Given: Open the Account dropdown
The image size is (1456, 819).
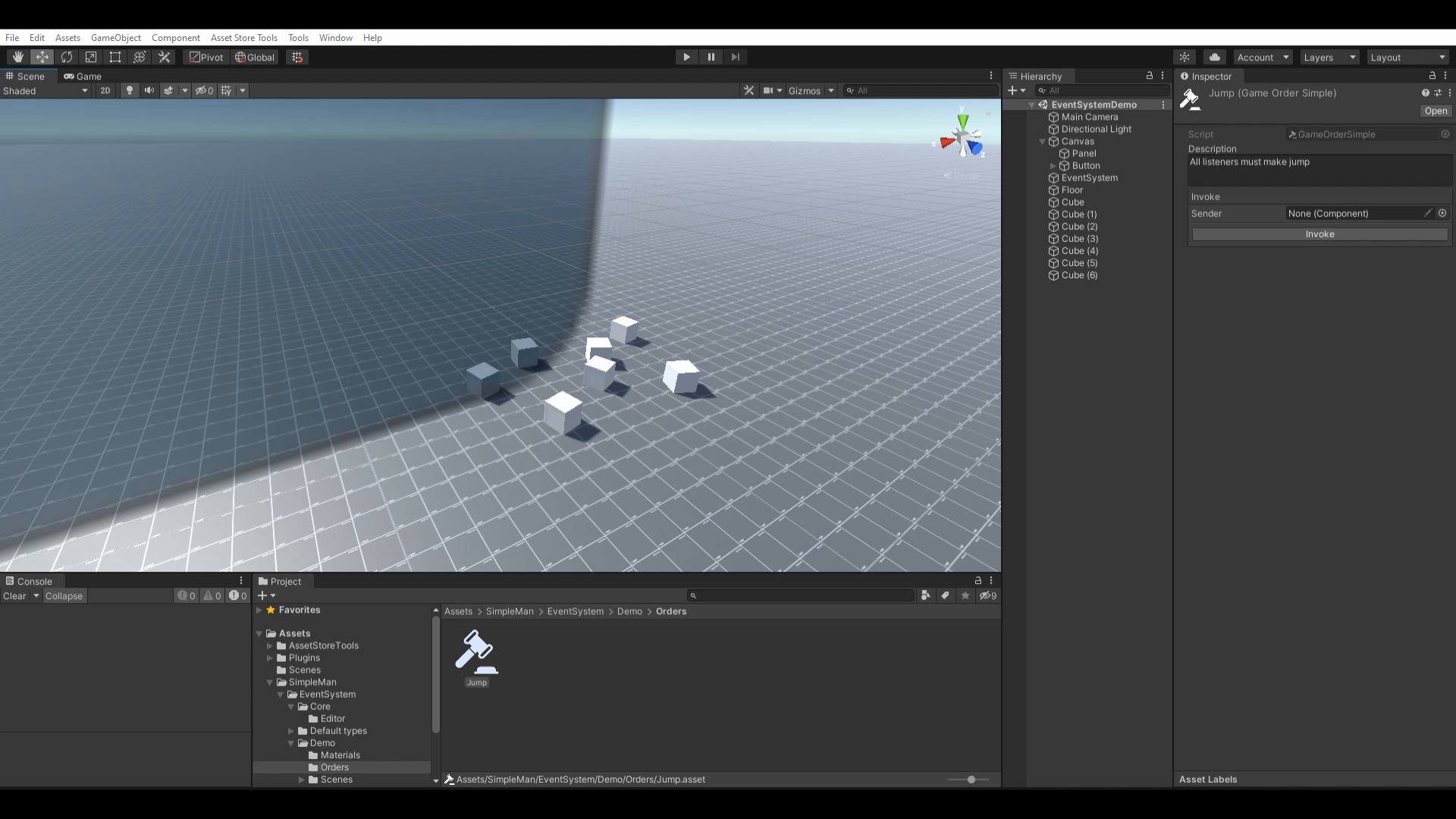Looking at the screenshot, I should (x=1263, y=57).
